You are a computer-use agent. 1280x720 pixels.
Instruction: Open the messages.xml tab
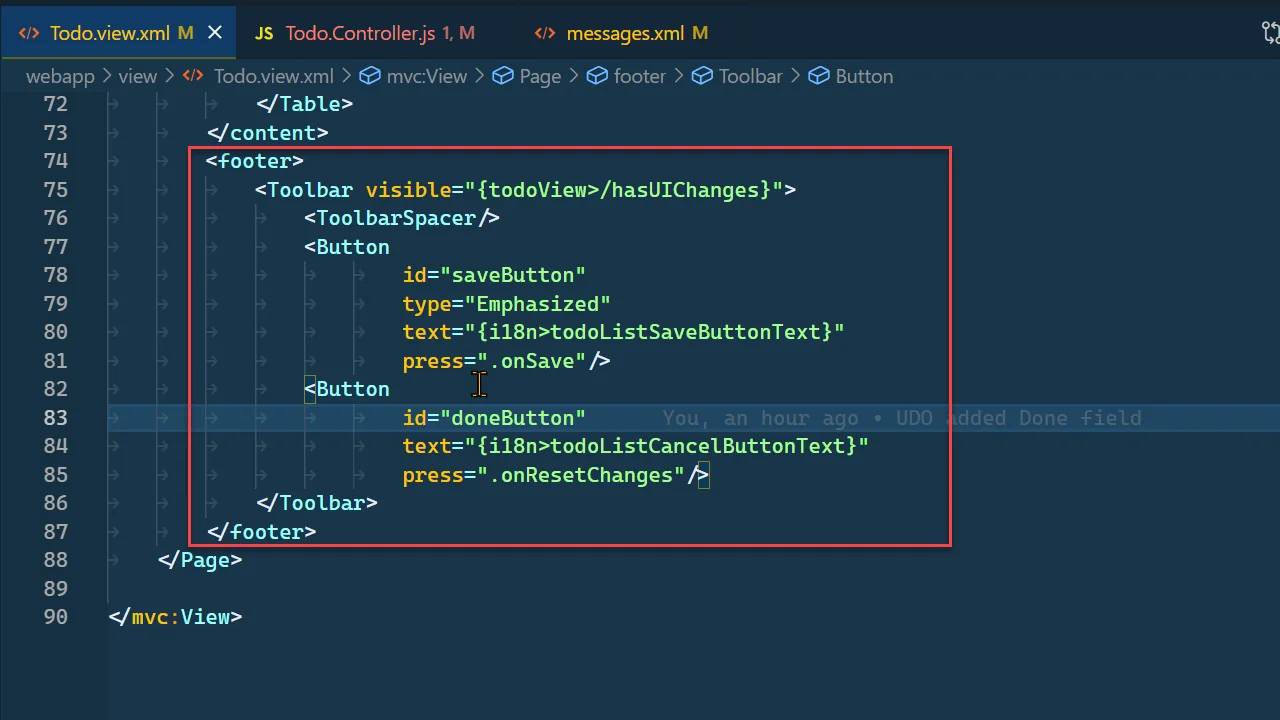pos(625,33)
